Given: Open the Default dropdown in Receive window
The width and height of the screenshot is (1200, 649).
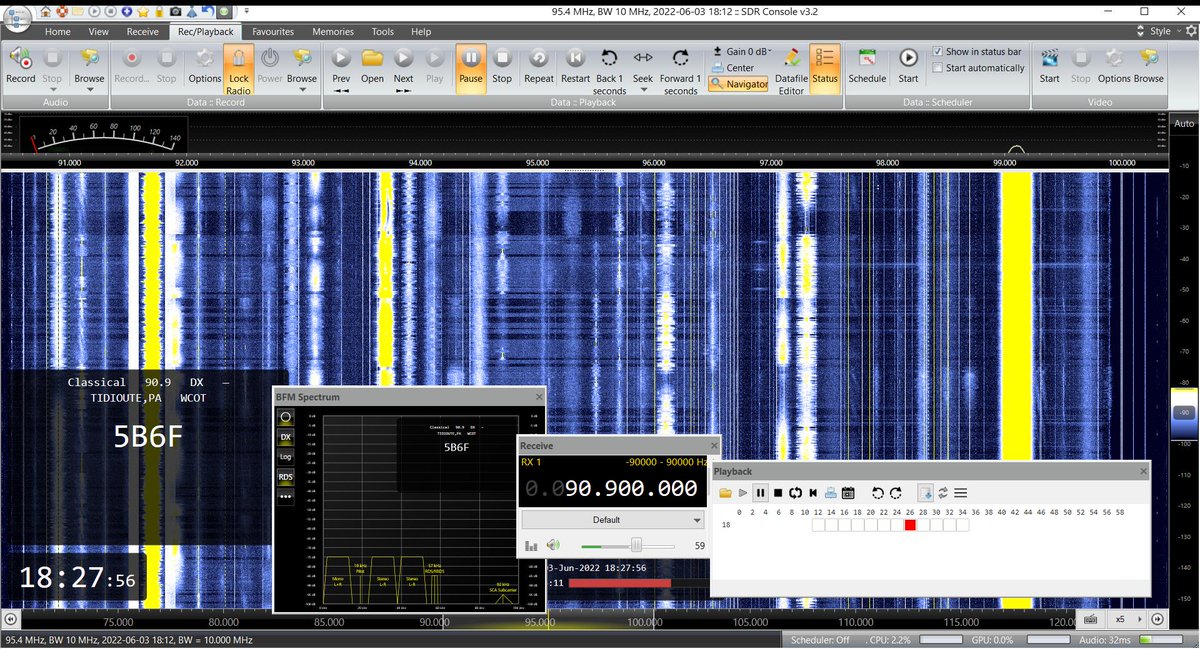Looking at the screenshot, I should [613, 520].
